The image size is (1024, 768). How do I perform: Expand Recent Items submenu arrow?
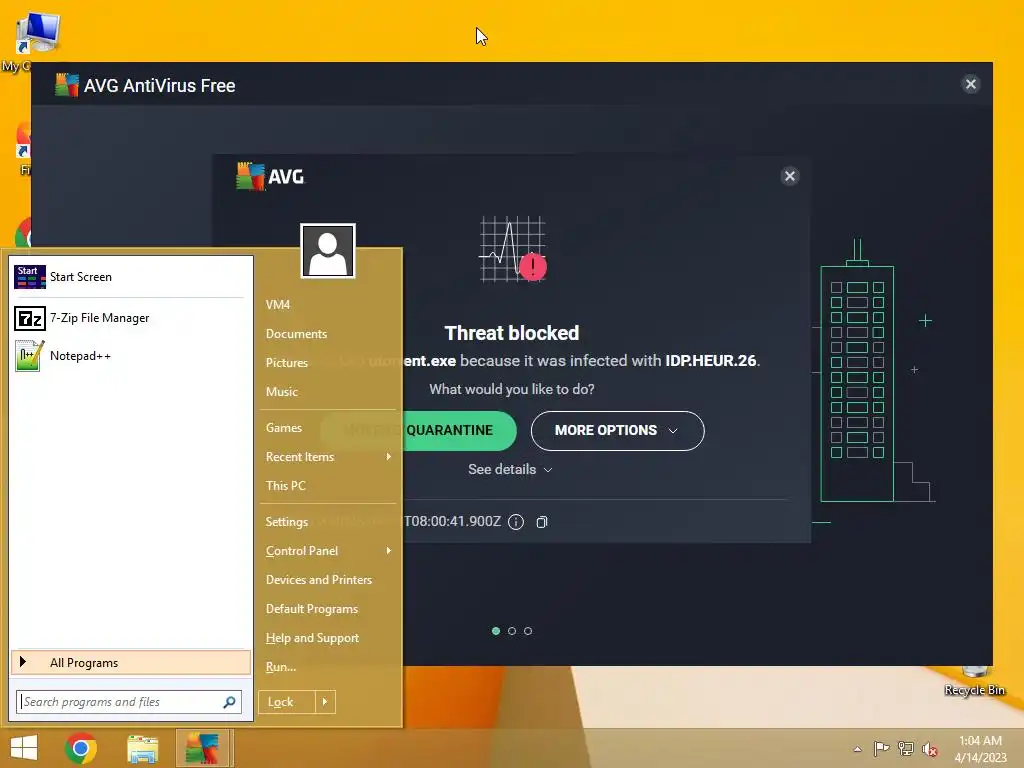pyautogui.click(x=389, y=456)
